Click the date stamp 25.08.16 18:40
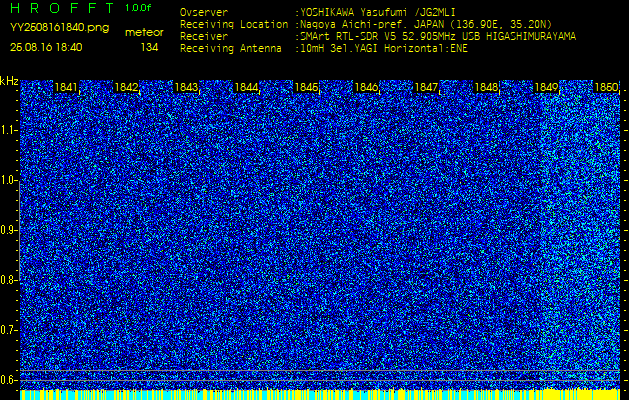The image size is (629, 400). pyautogui.click(x=46, y=47)
